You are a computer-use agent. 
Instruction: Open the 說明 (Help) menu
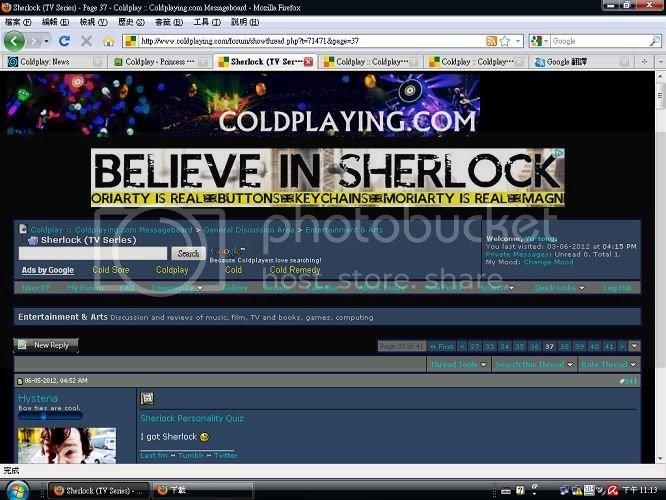click(245, 22)
